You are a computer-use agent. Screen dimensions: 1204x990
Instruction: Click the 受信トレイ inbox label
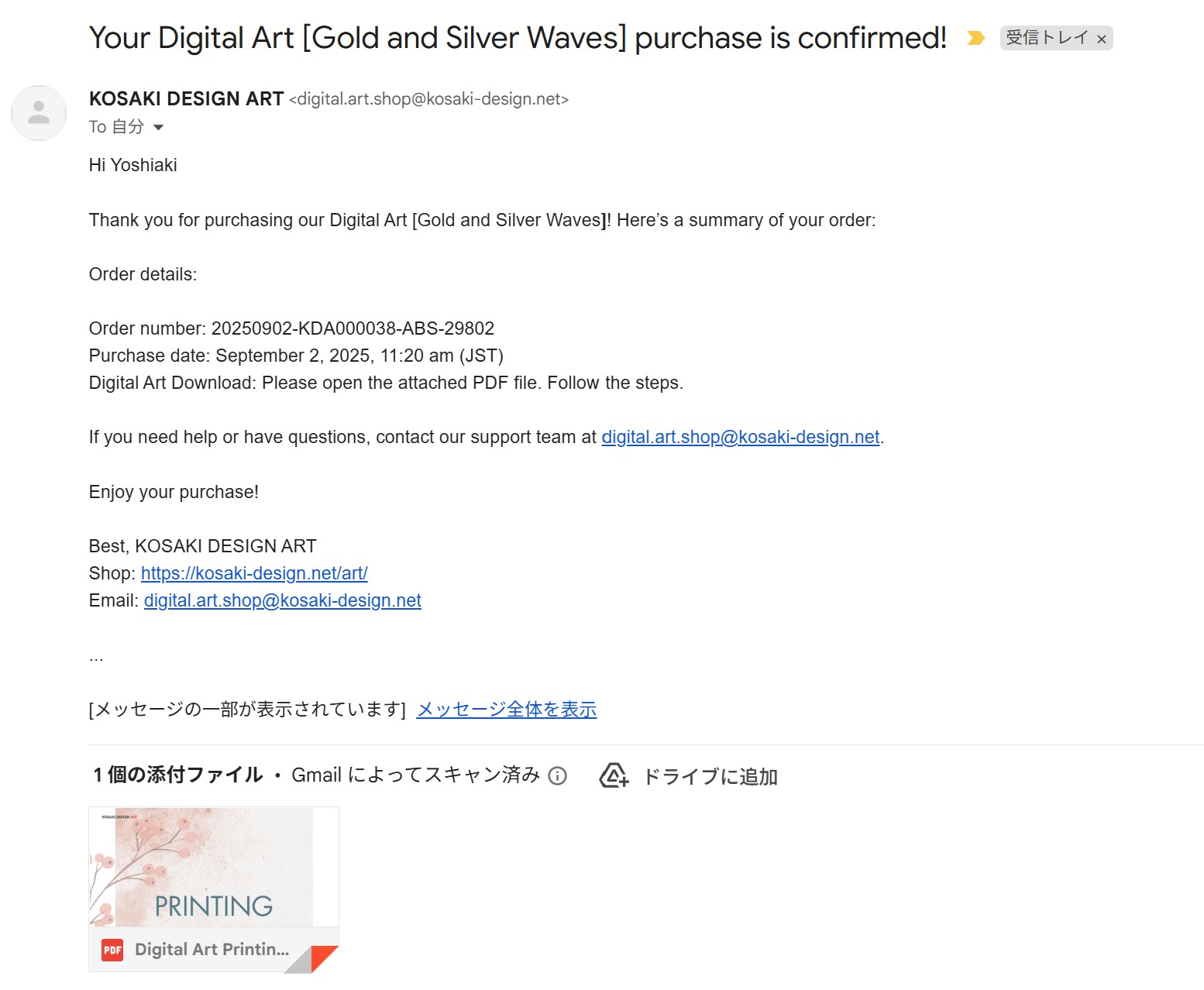click(1046, 38)
